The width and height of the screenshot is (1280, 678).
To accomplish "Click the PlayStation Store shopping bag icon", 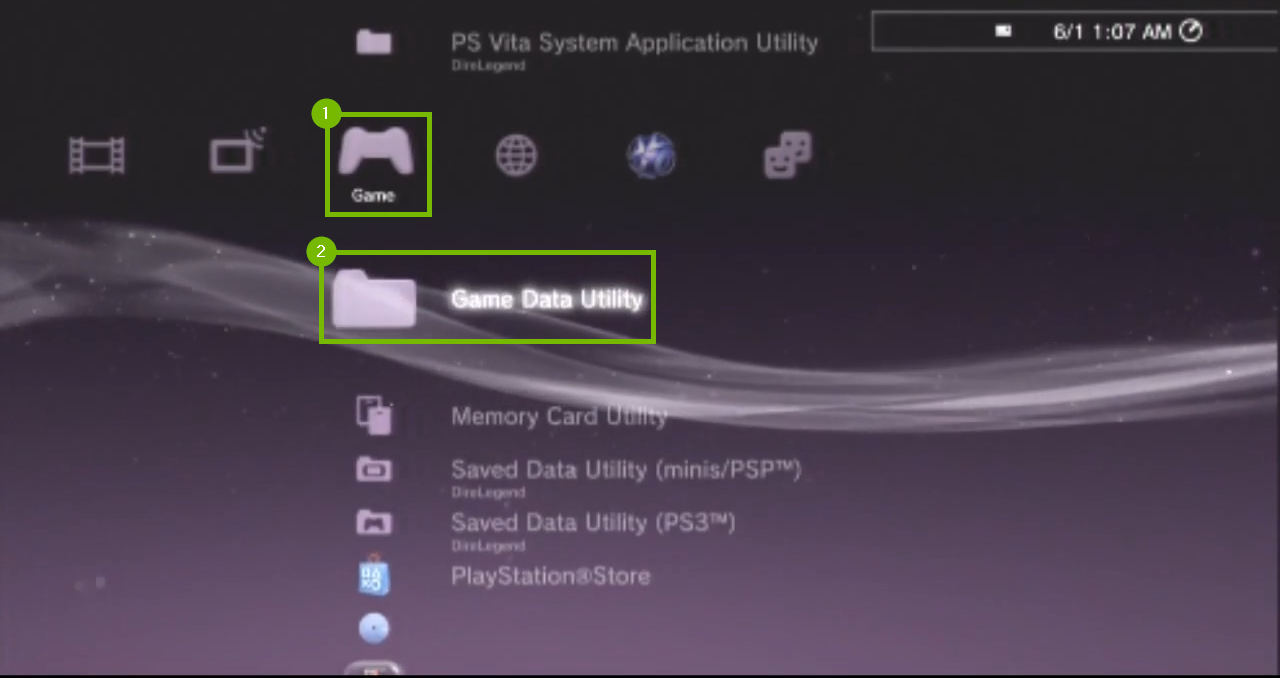I will pyautogui.click(x=373, y=576).
